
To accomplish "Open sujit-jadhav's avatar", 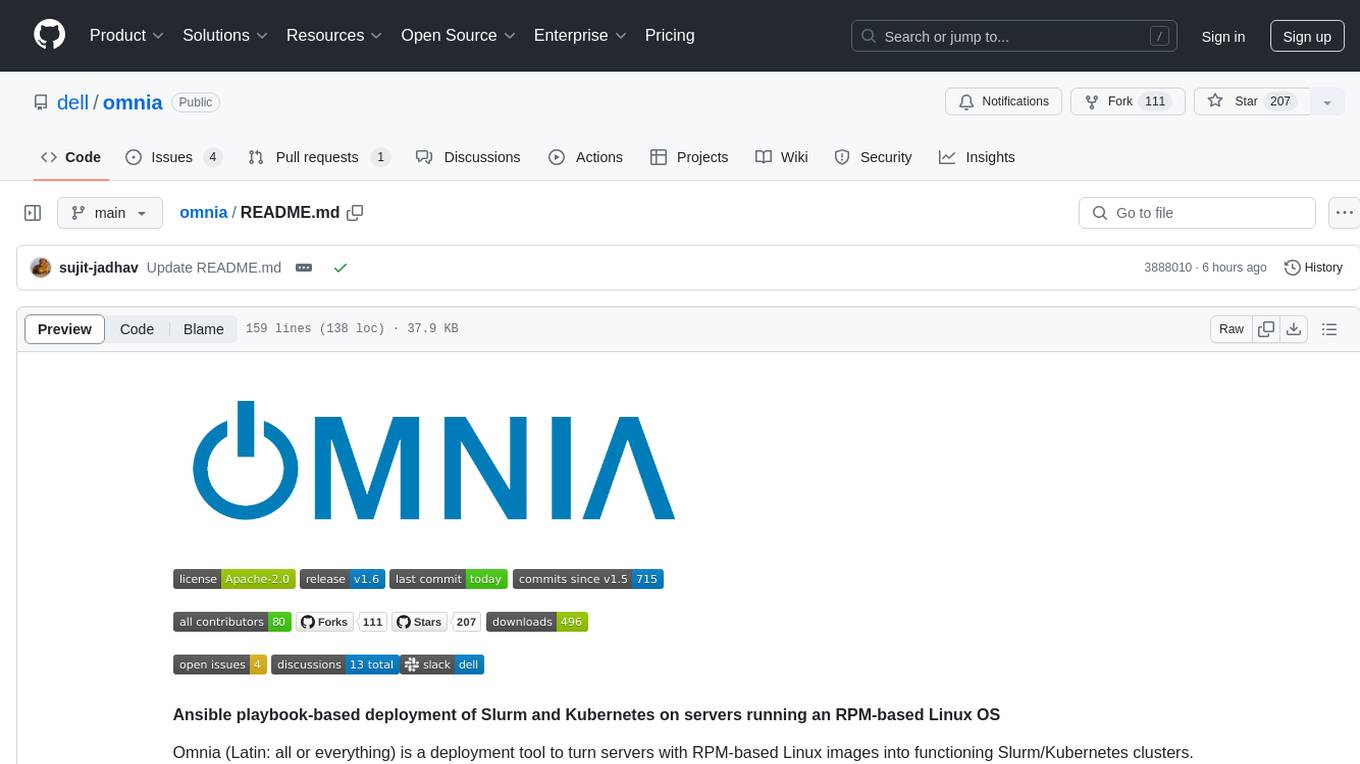I will [x=41, y=268].
